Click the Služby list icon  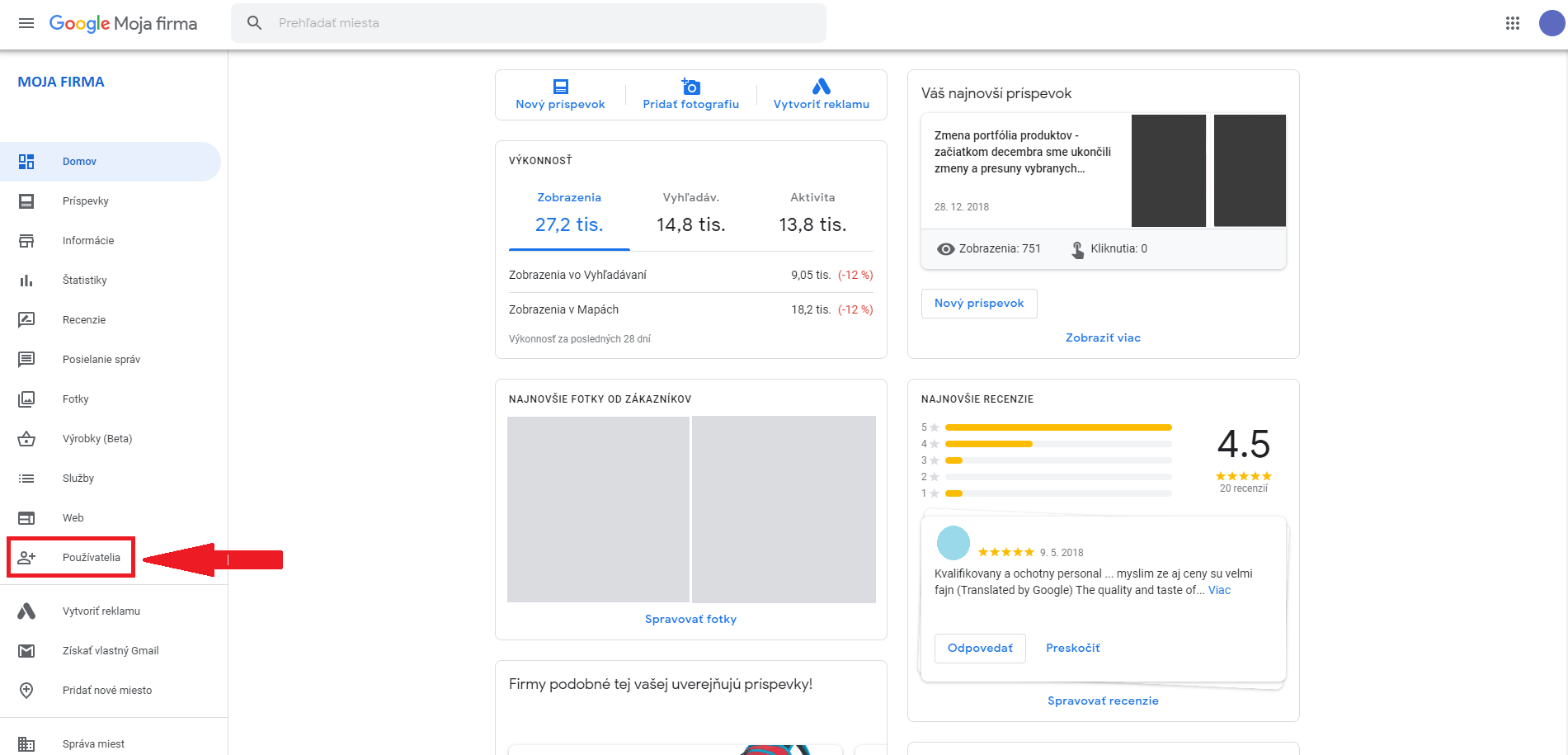click(26, 479)
